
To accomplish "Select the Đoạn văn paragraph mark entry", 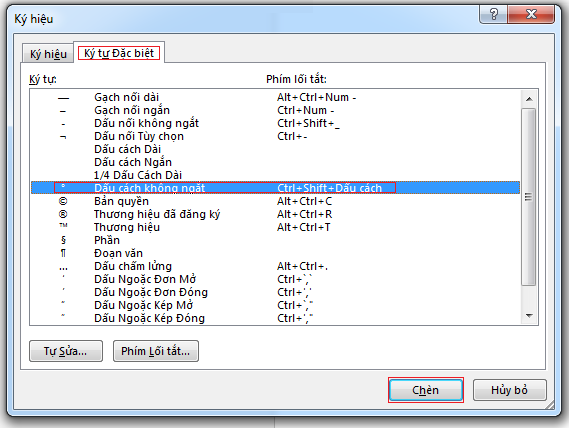I will (275, 253).
